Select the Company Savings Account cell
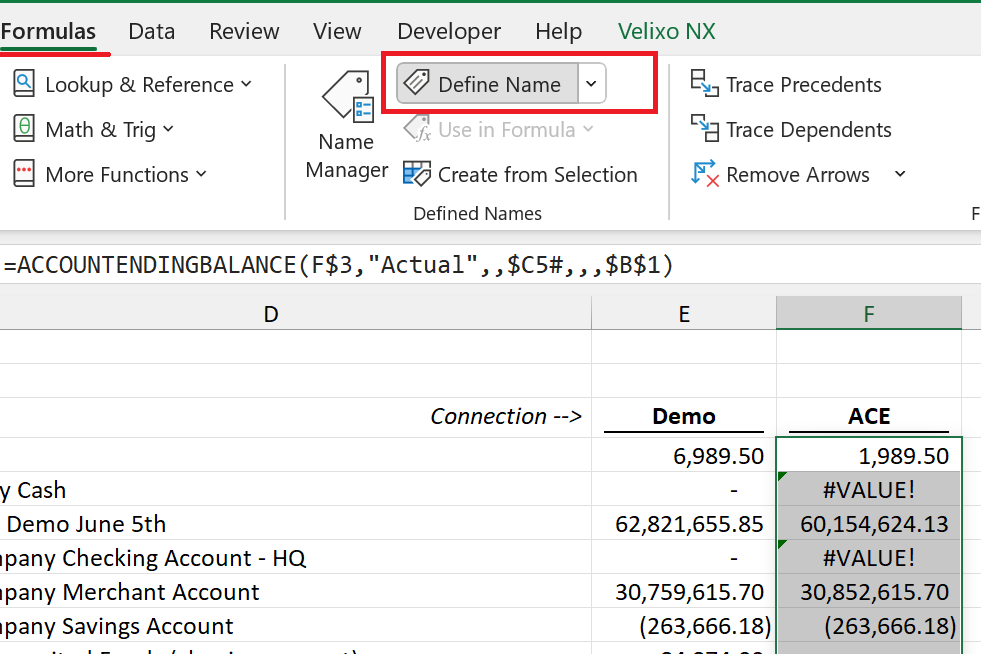This screenshot has height=654, width=981. click(x=295, y=625)
